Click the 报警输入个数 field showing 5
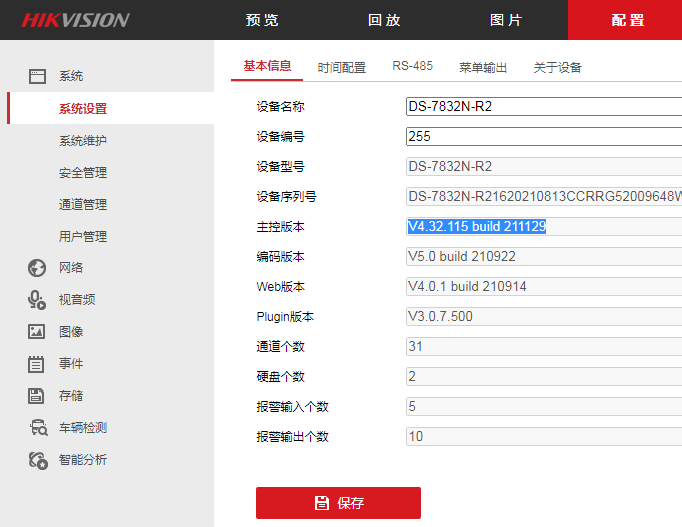This screenshot has height=527, width=682. pos(544,407)
